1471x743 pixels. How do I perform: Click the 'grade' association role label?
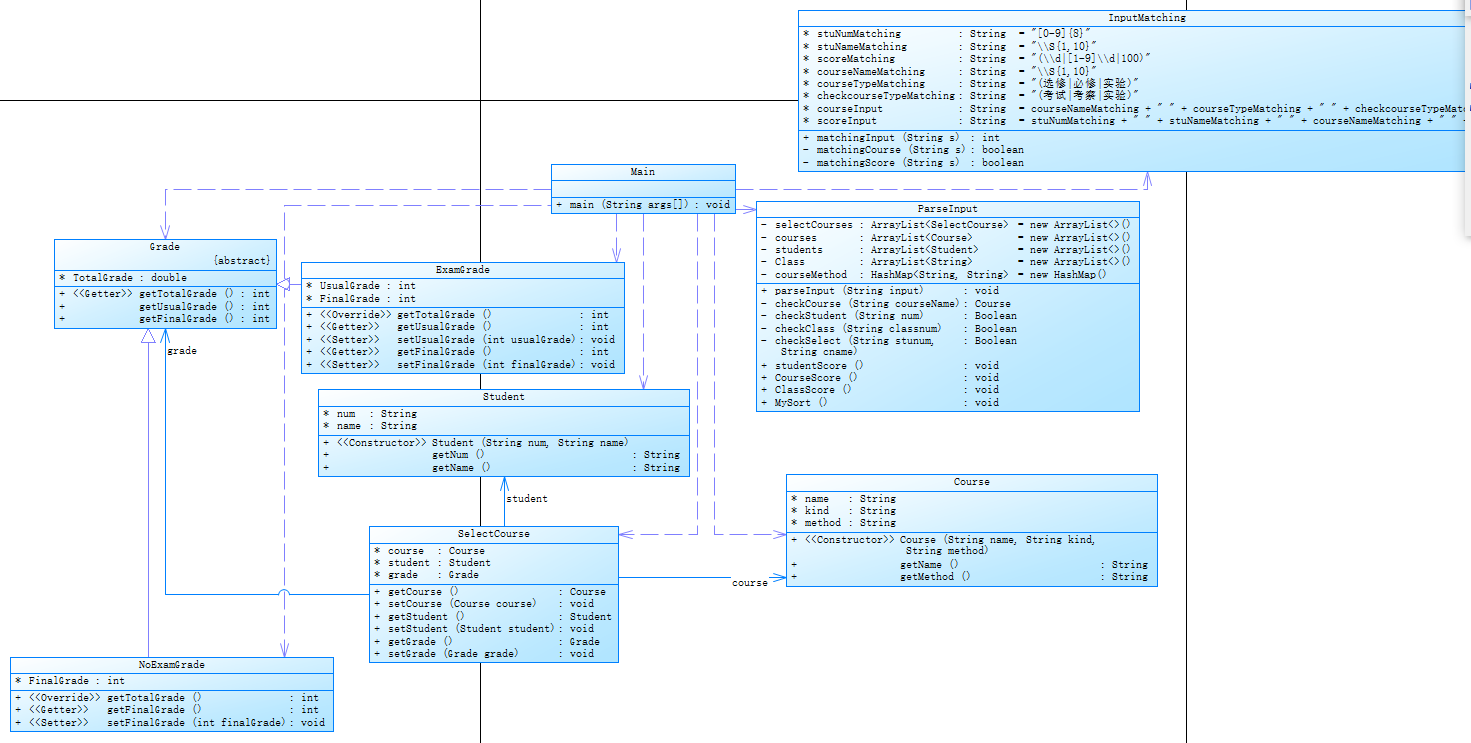coord(182,351)
